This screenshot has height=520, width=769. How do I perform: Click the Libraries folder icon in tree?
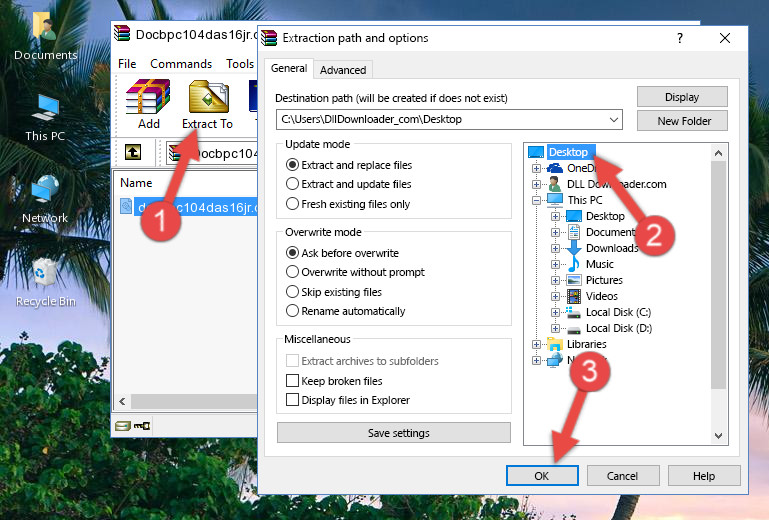555,344
